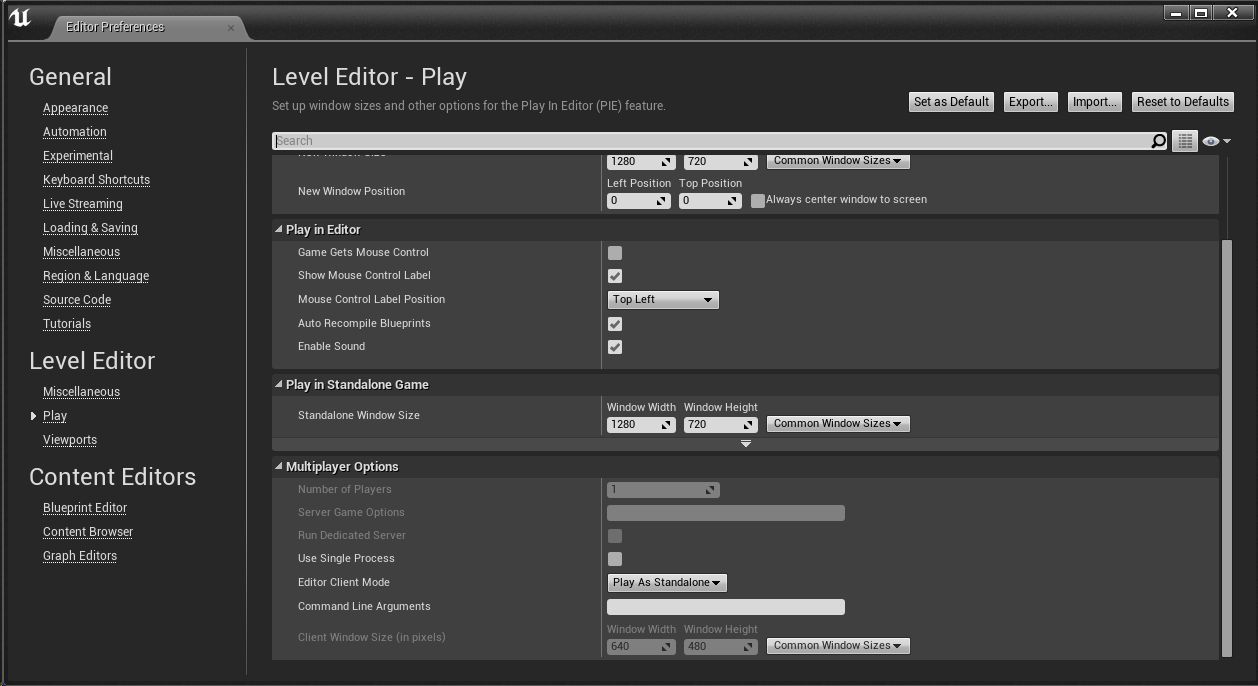The width and height of the screenshot is (1258, 686).
Task: Open Viewports settings
Action: coord(70,440)
